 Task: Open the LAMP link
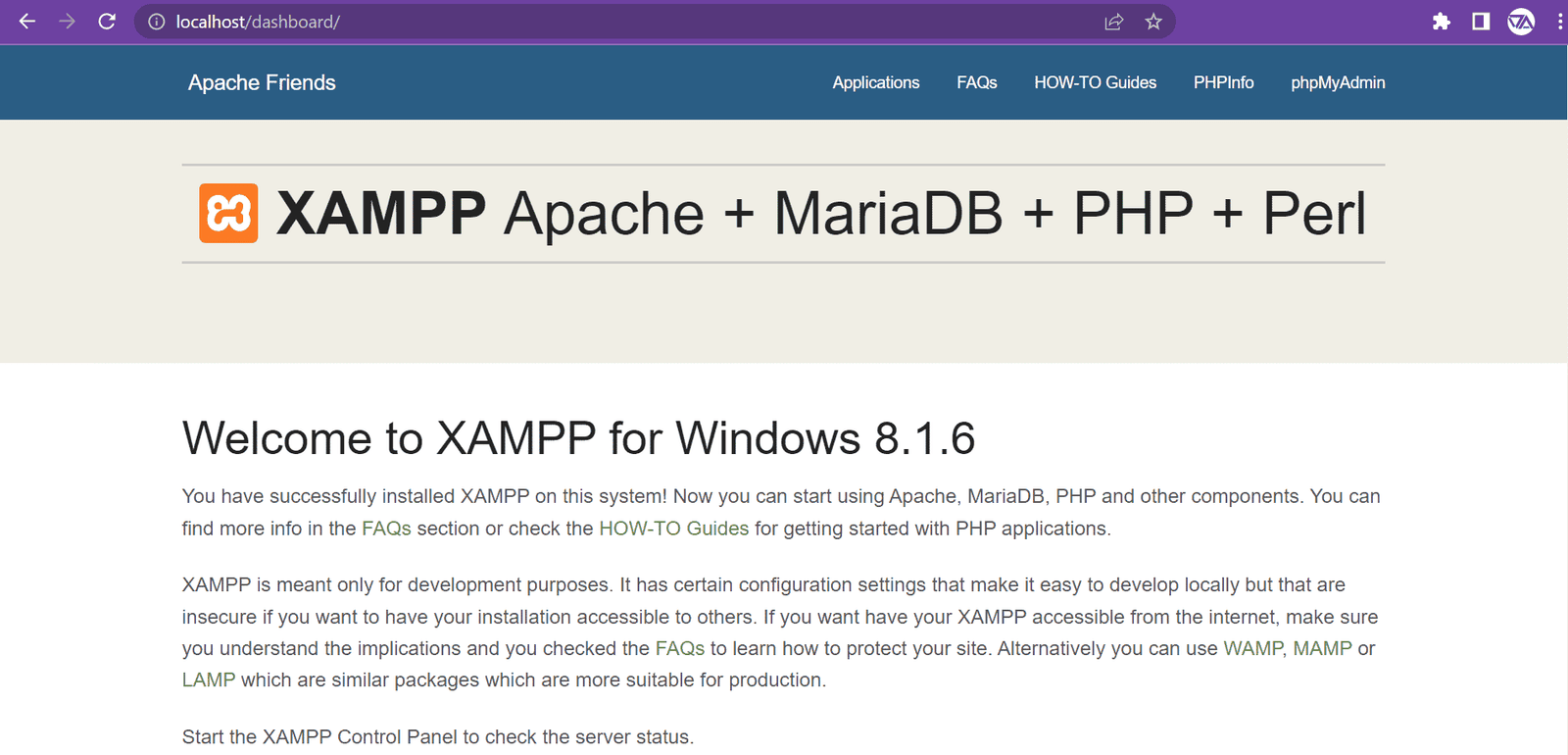(209, 679)
